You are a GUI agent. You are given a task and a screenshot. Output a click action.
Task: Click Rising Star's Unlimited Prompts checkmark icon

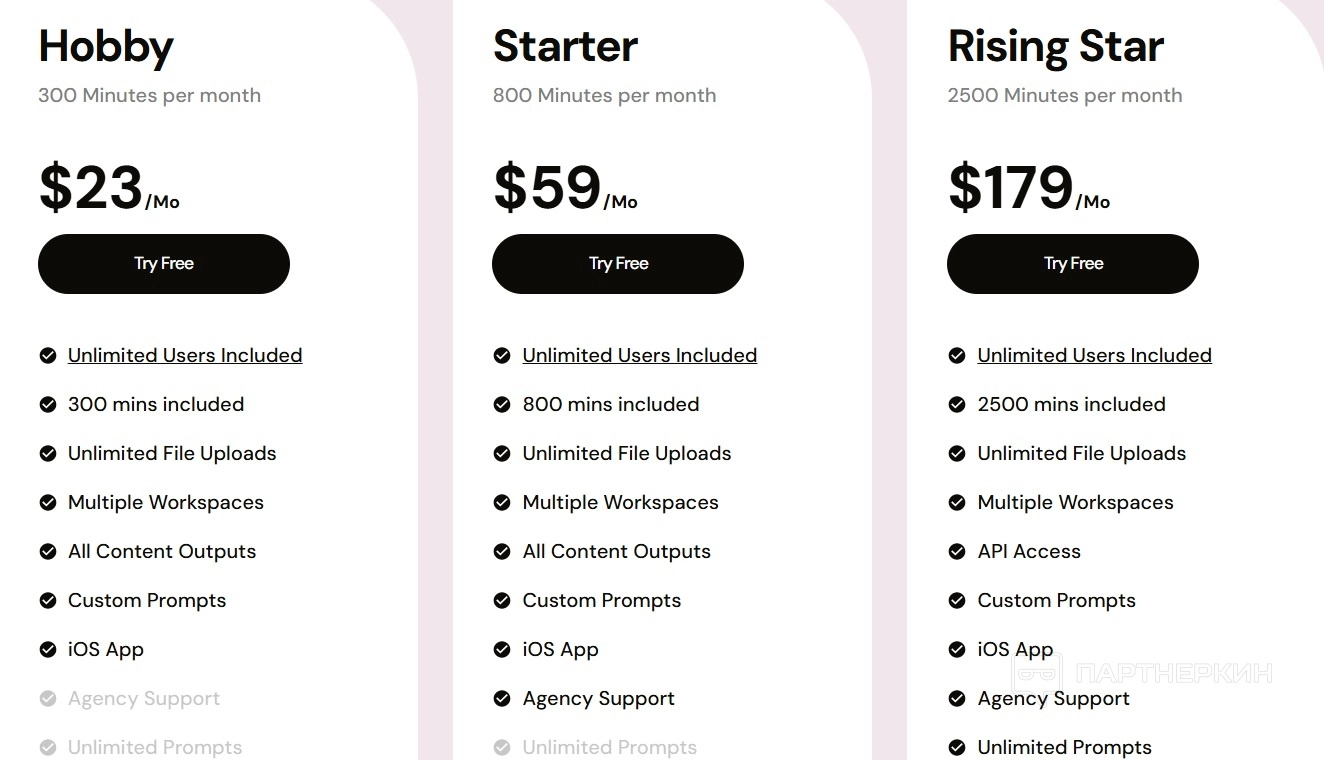coord(957,747)
